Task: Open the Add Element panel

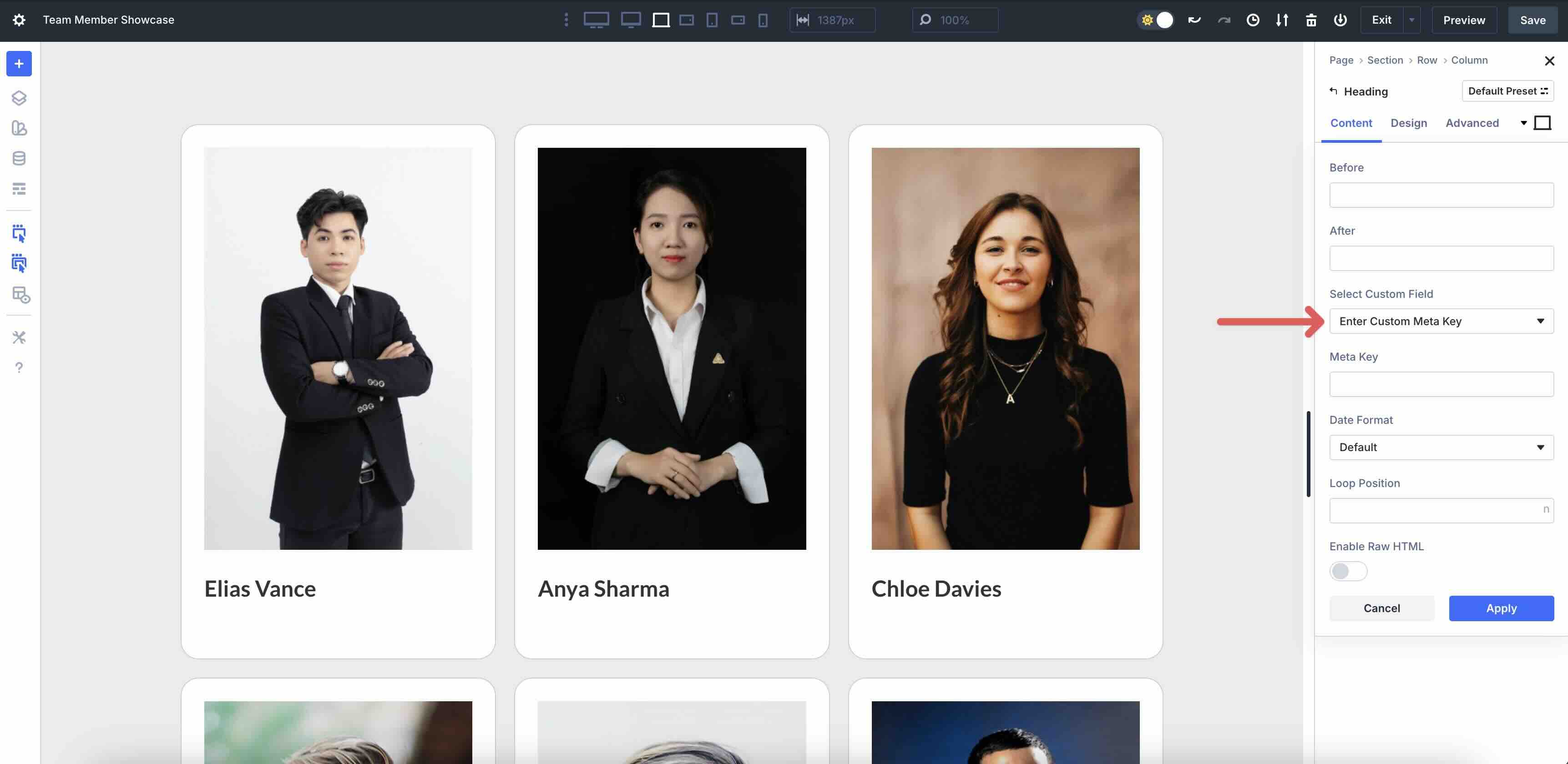Action: pyautogui.click(x=18, y=63)
